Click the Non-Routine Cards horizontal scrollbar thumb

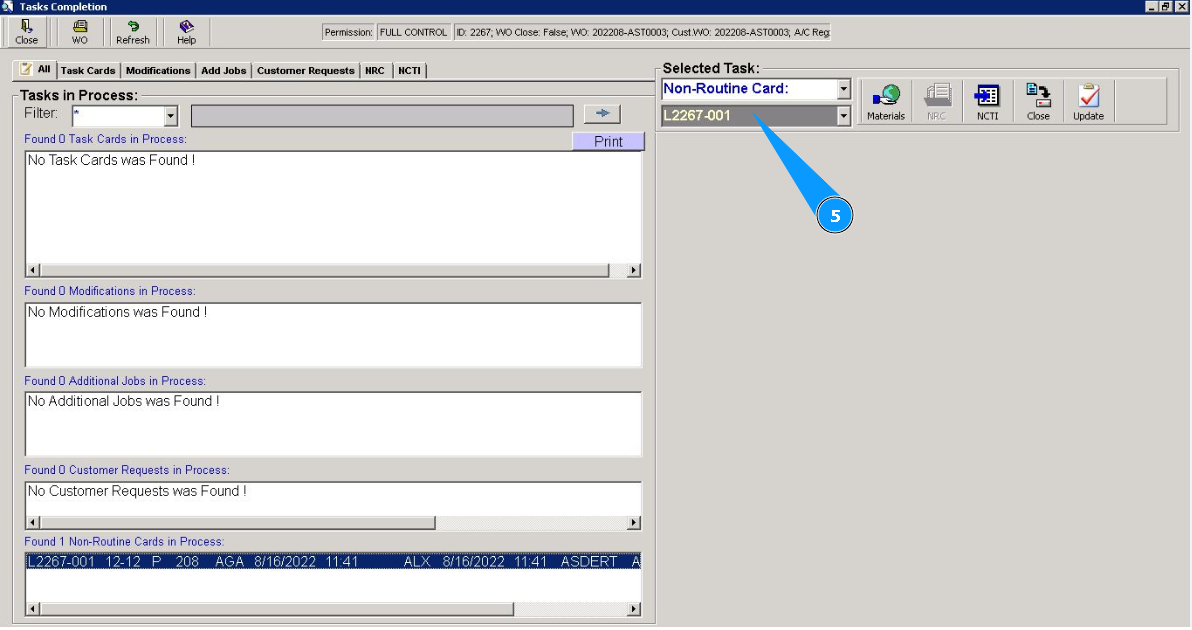(277, 609)
